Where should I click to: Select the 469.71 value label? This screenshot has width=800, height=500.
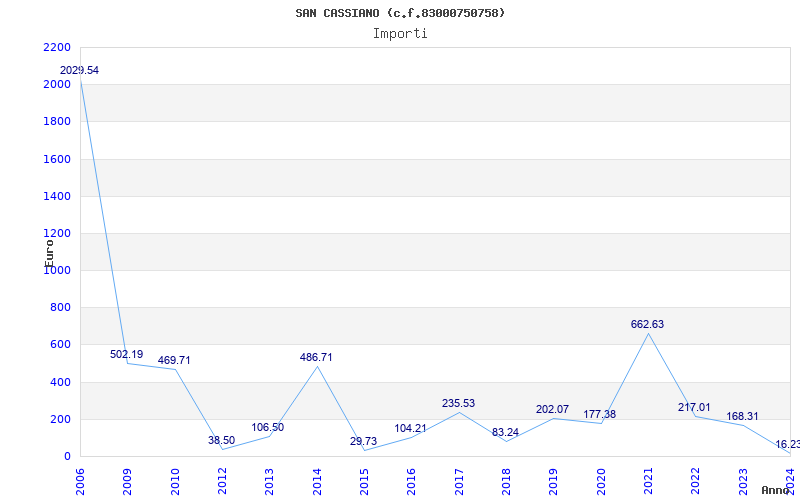174,360
